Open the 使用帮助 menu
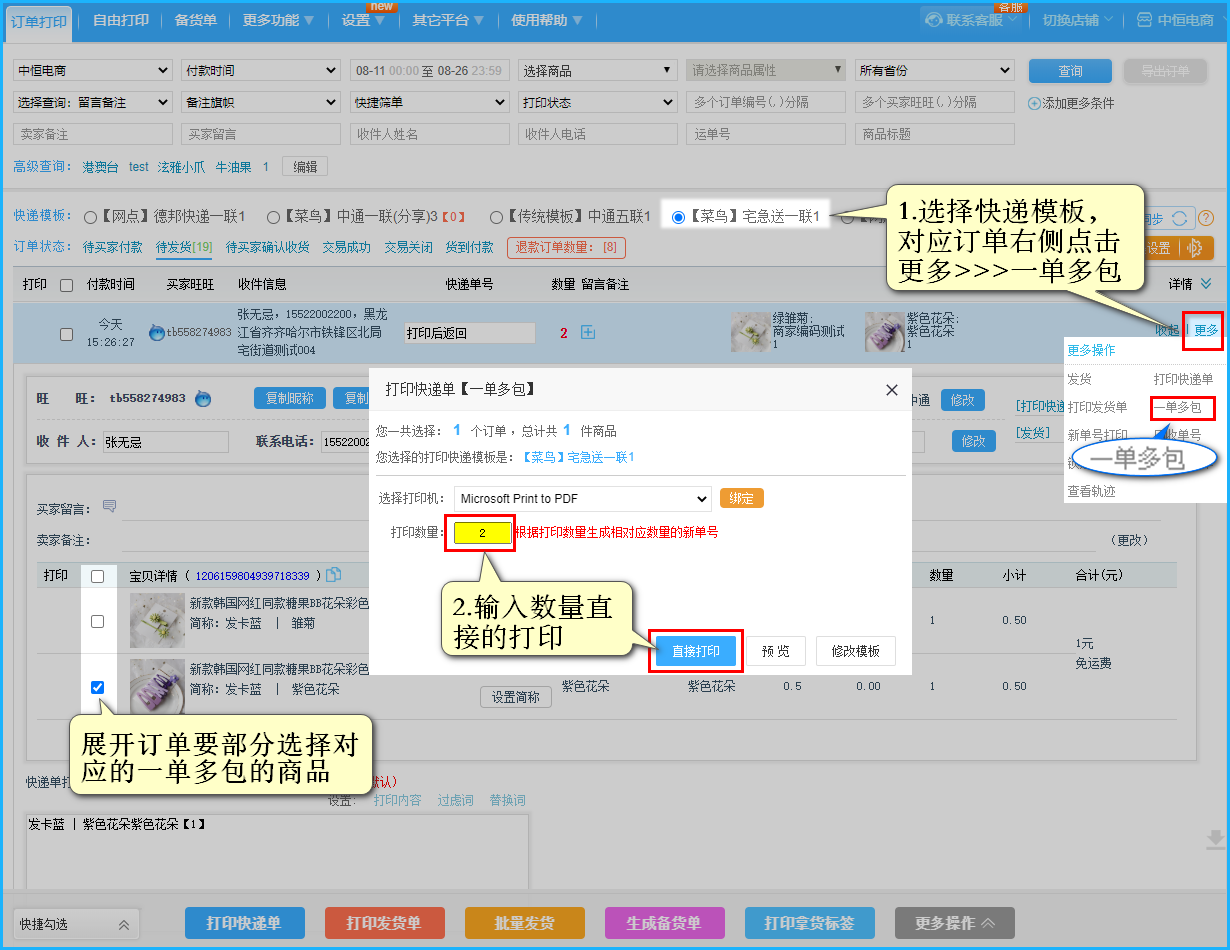 (x=546, y=20)
